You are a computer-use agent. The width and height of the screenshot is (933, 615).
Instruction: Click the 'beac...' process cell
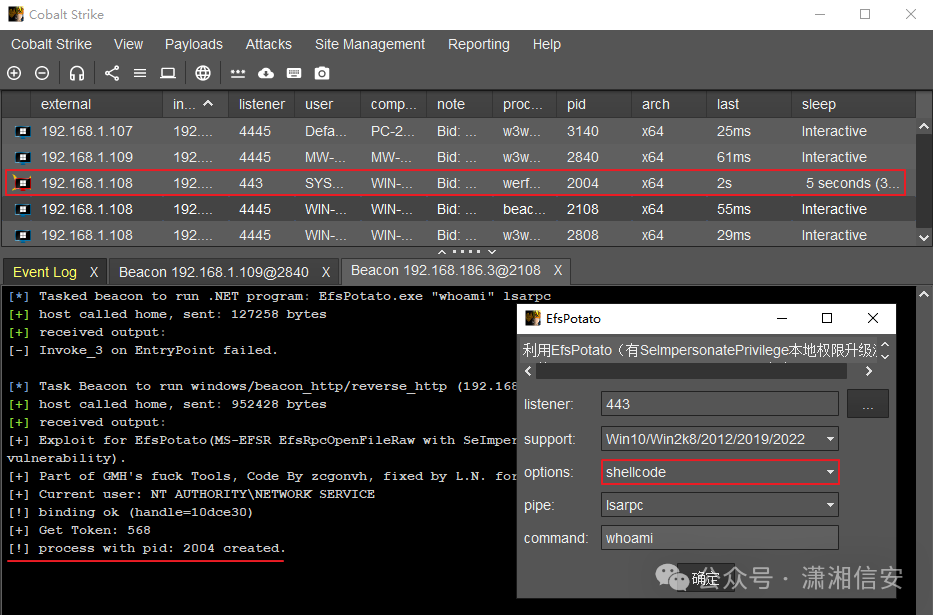(525, 209)
